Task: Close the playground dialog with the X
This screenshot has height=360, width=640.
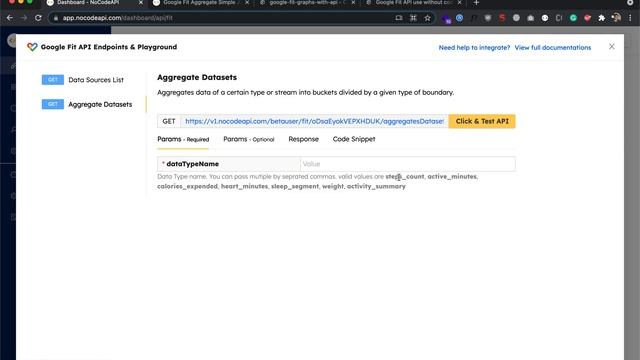Action: (611, 47)
